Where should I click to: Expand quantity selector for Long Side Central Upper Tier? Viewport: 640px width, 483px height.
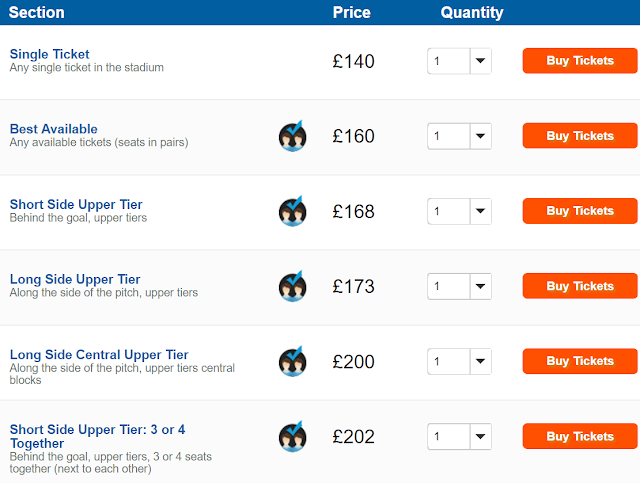click(x=459, y=361)
